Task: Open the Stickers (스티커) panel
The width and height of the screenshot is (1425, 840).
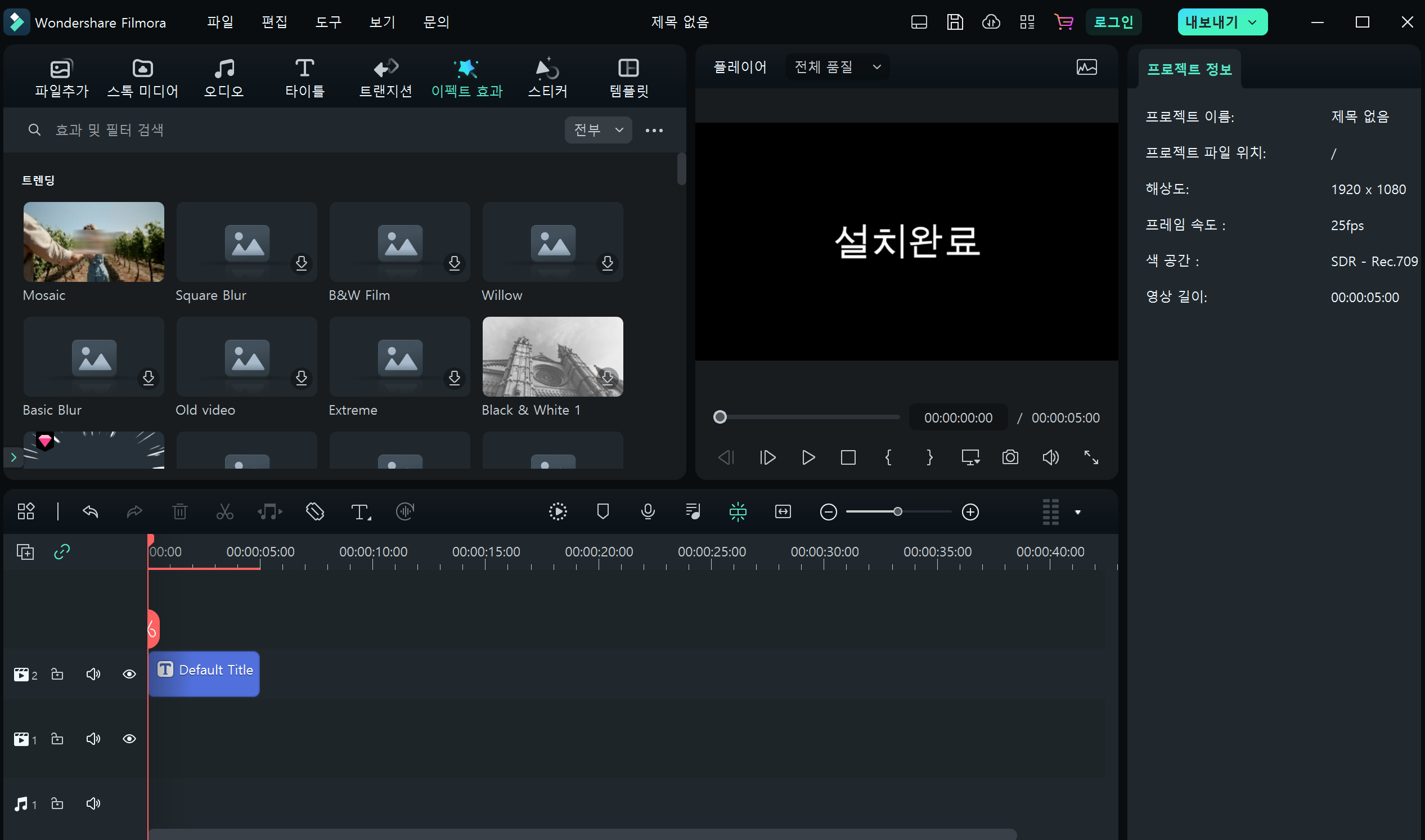Action: tap(547, 78)
